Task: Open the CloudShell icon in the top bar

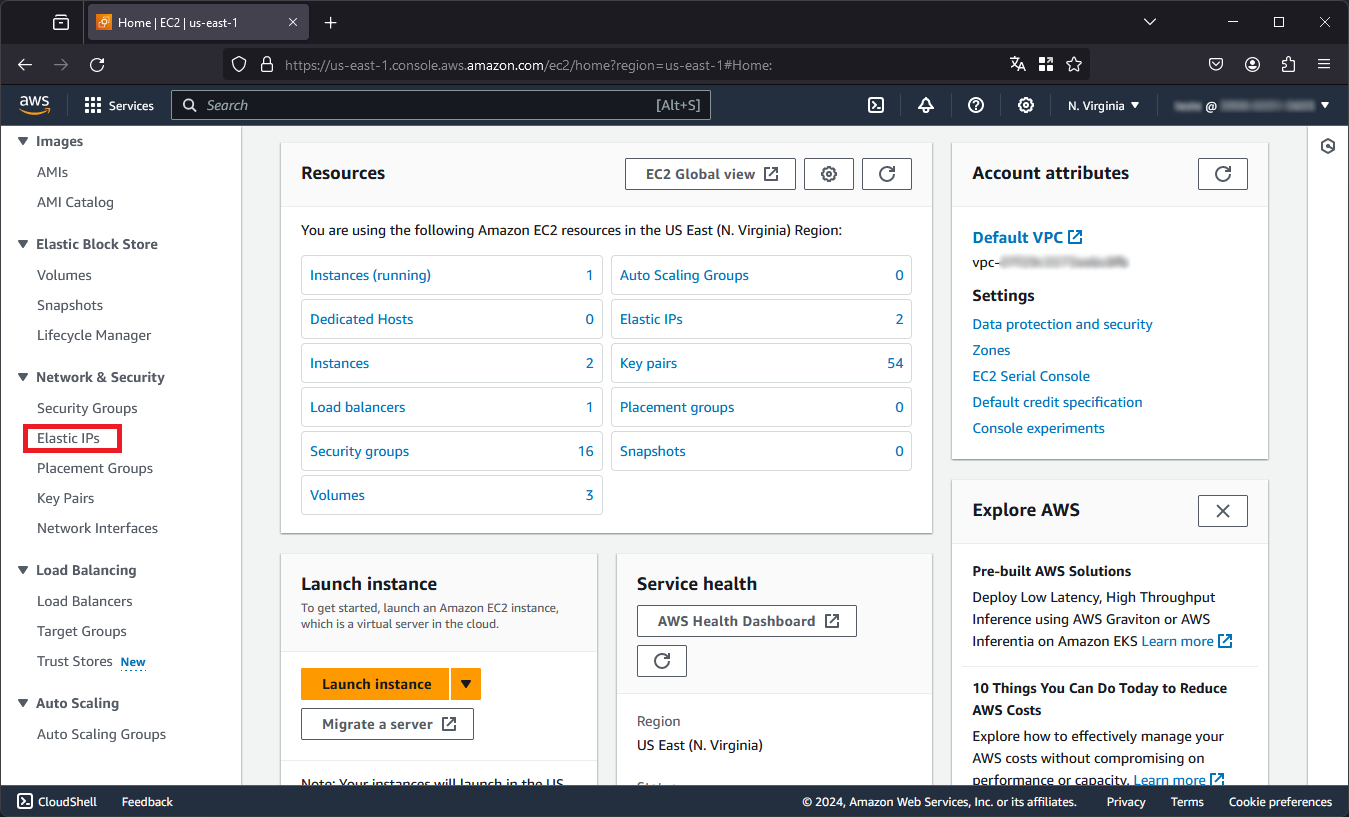Action: point(876,105)
